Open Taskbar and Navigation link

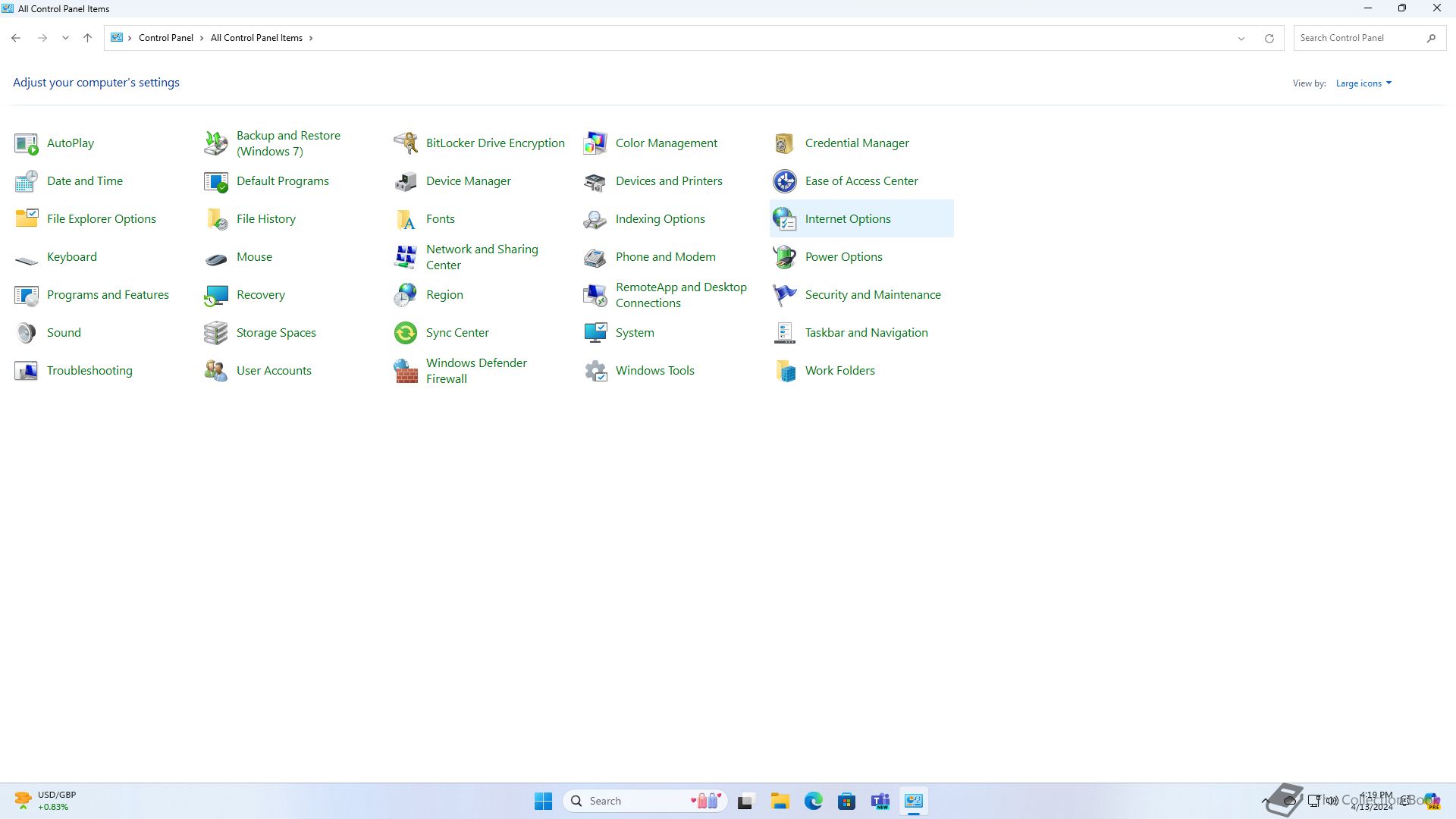[x=866, y=333]
